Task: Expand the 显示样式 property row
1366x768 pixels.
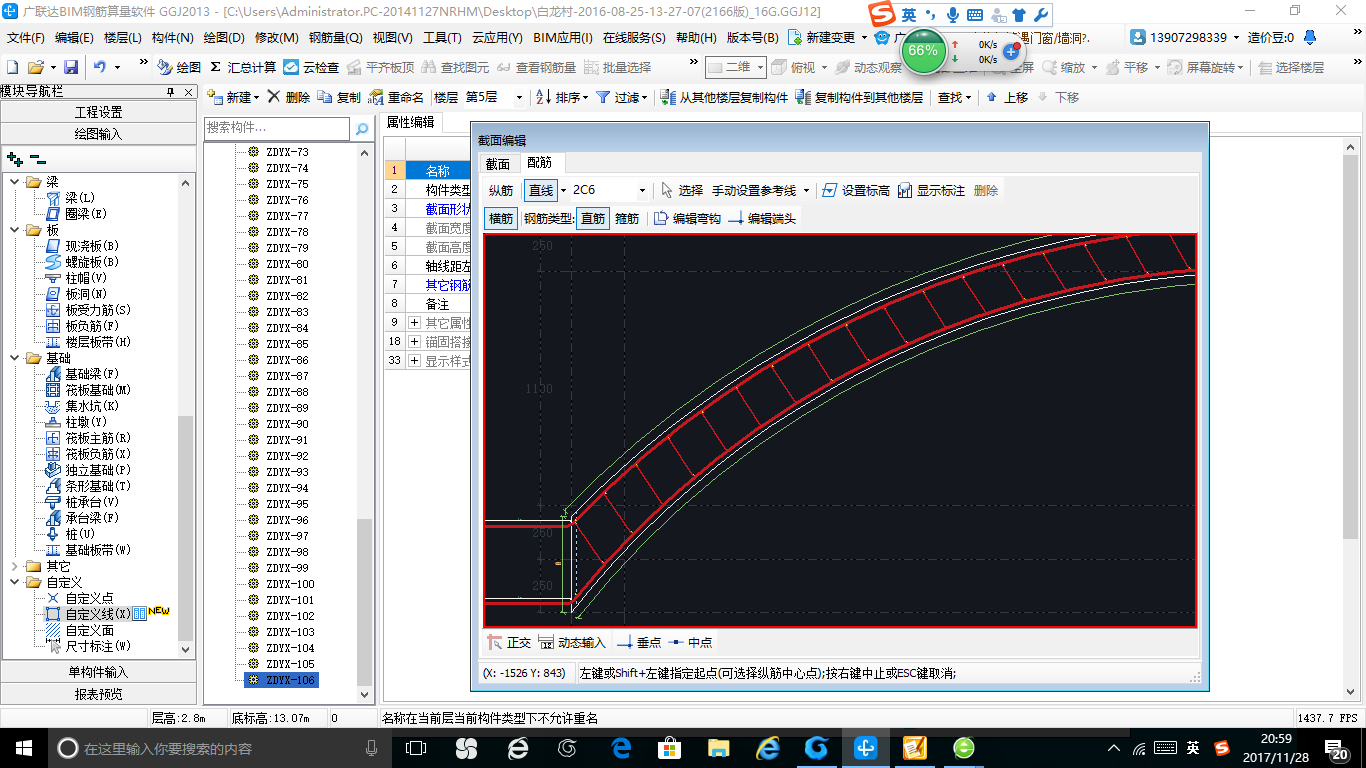Action: [x=414, y=361]
